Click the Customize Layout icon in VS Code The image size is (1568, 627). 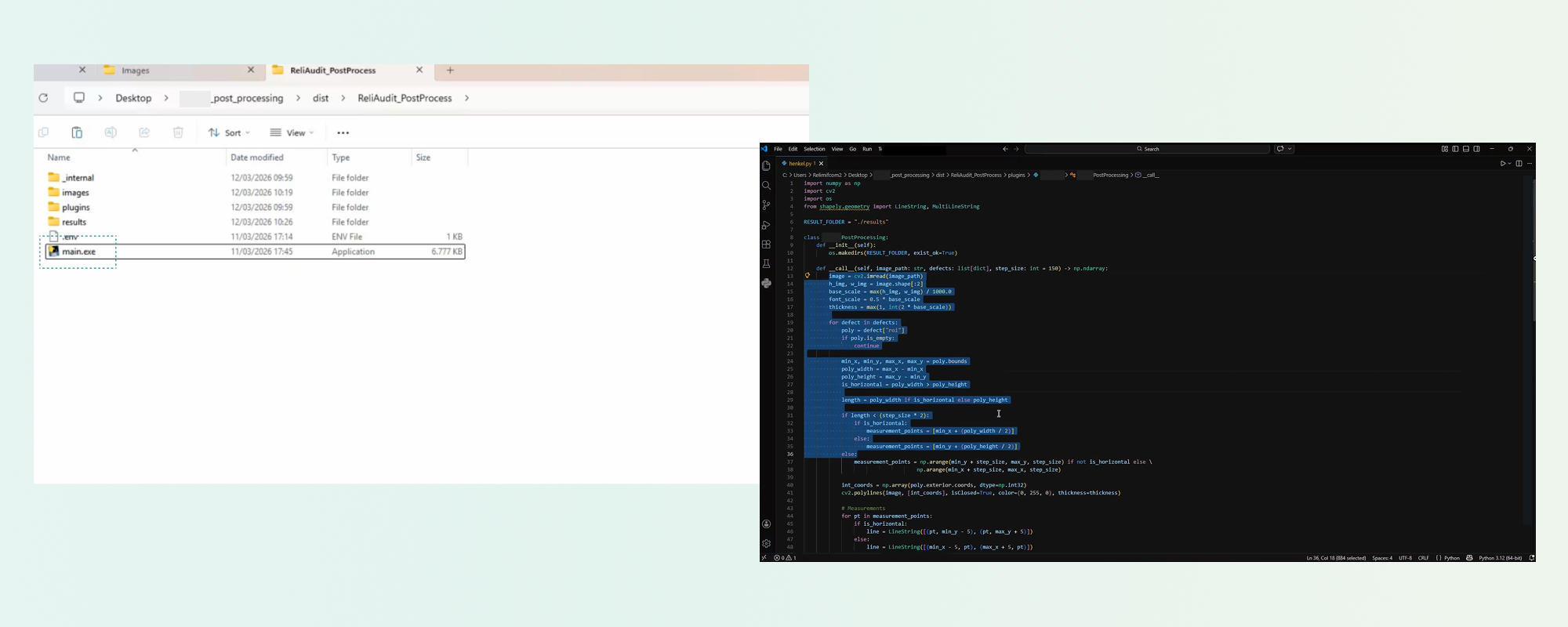pos(1444,149)
